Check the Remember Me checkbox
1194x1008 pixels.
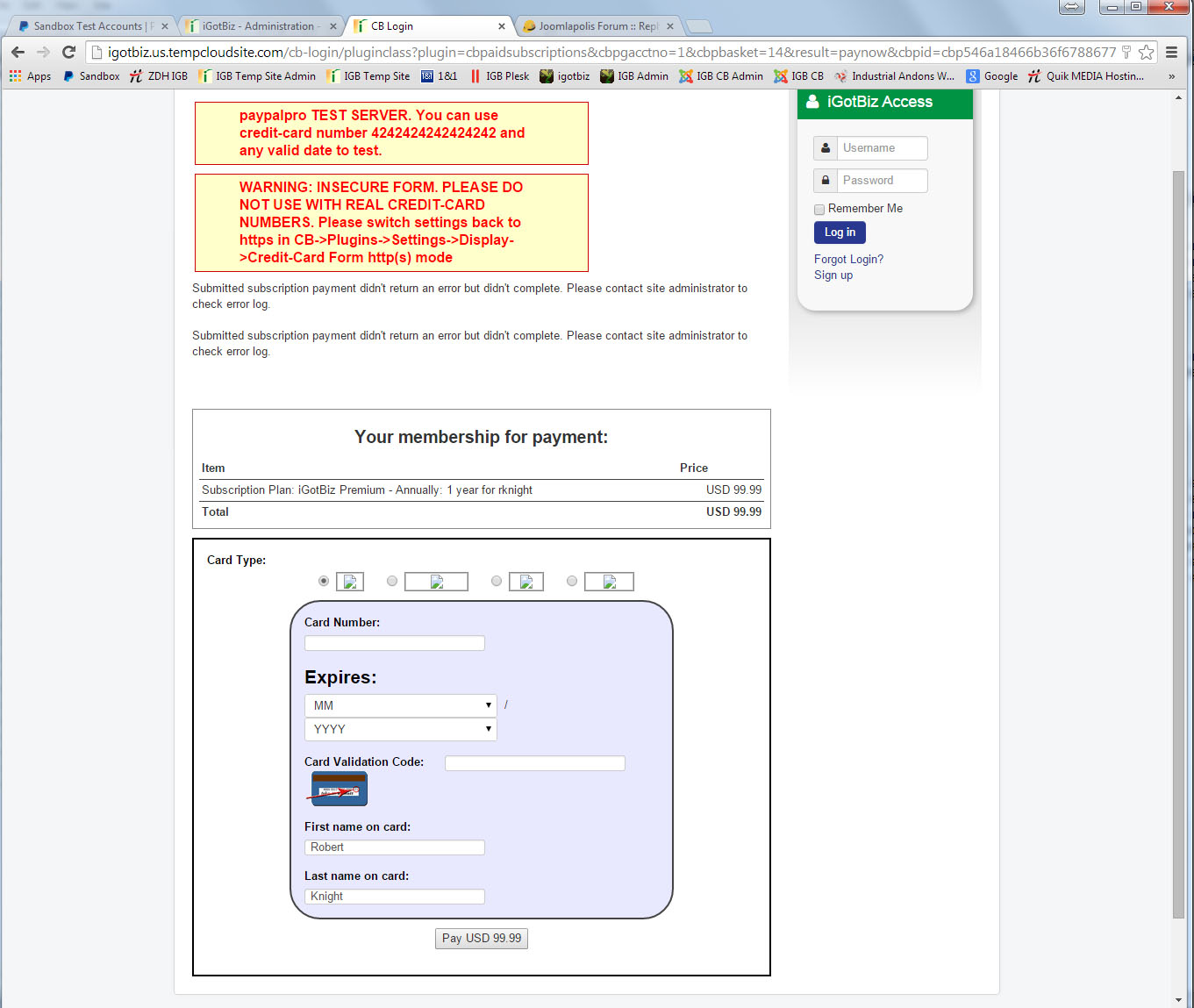click(819, 210)
